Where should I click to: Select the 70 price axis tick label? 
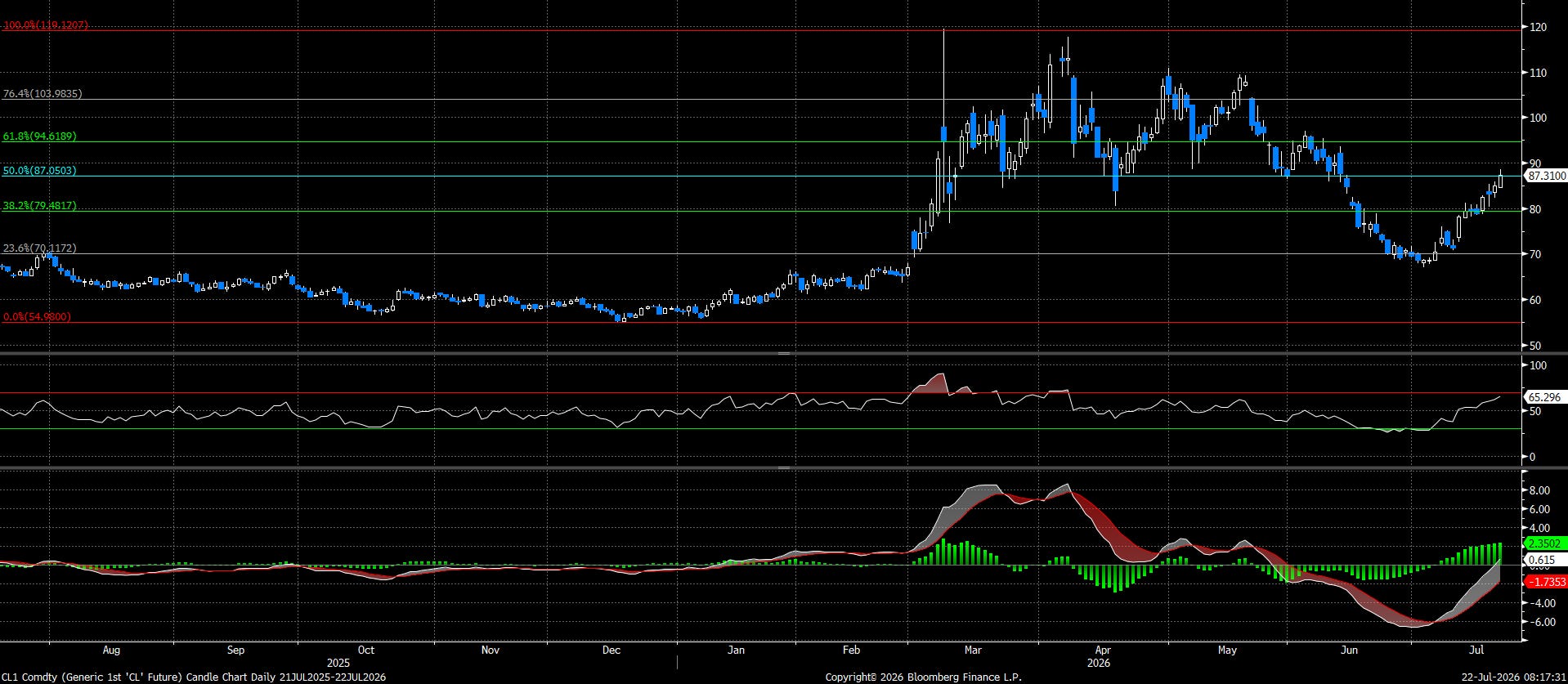point(1535,254)
